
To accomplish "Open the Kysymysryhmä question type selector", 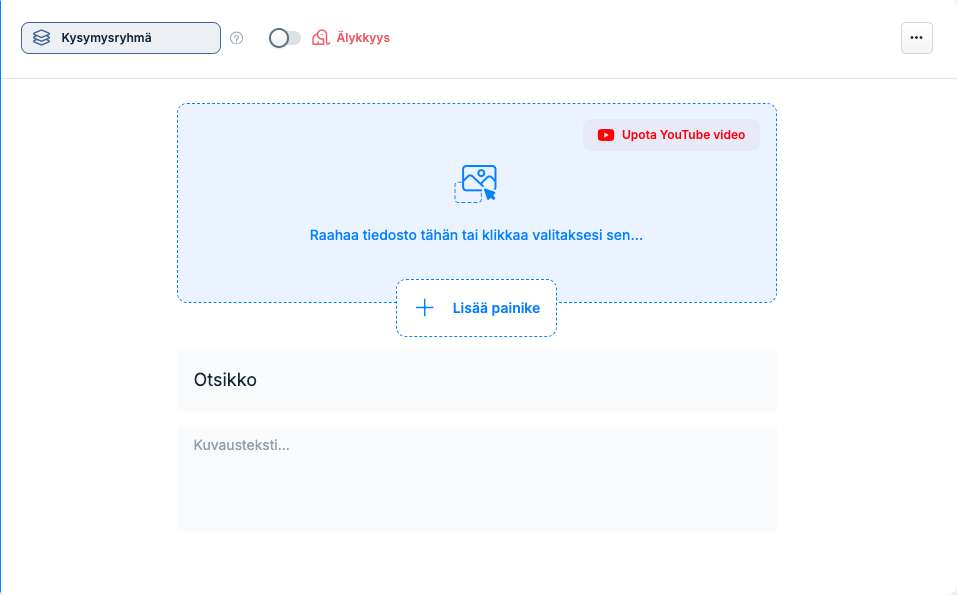I will click(121, 38).
